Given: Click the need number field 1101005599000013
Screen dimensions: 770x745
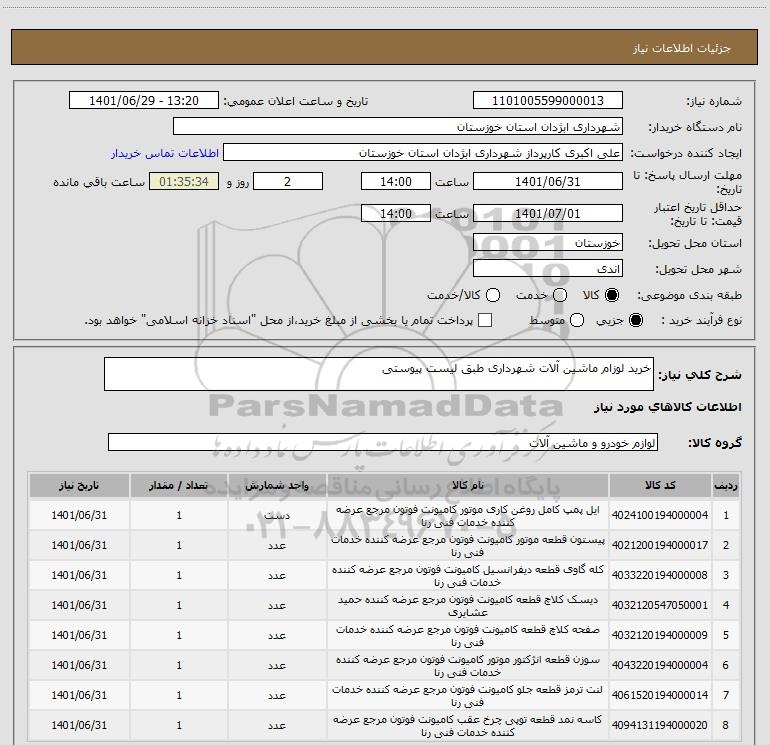Looking at the screenshot, I should [548, 101].
